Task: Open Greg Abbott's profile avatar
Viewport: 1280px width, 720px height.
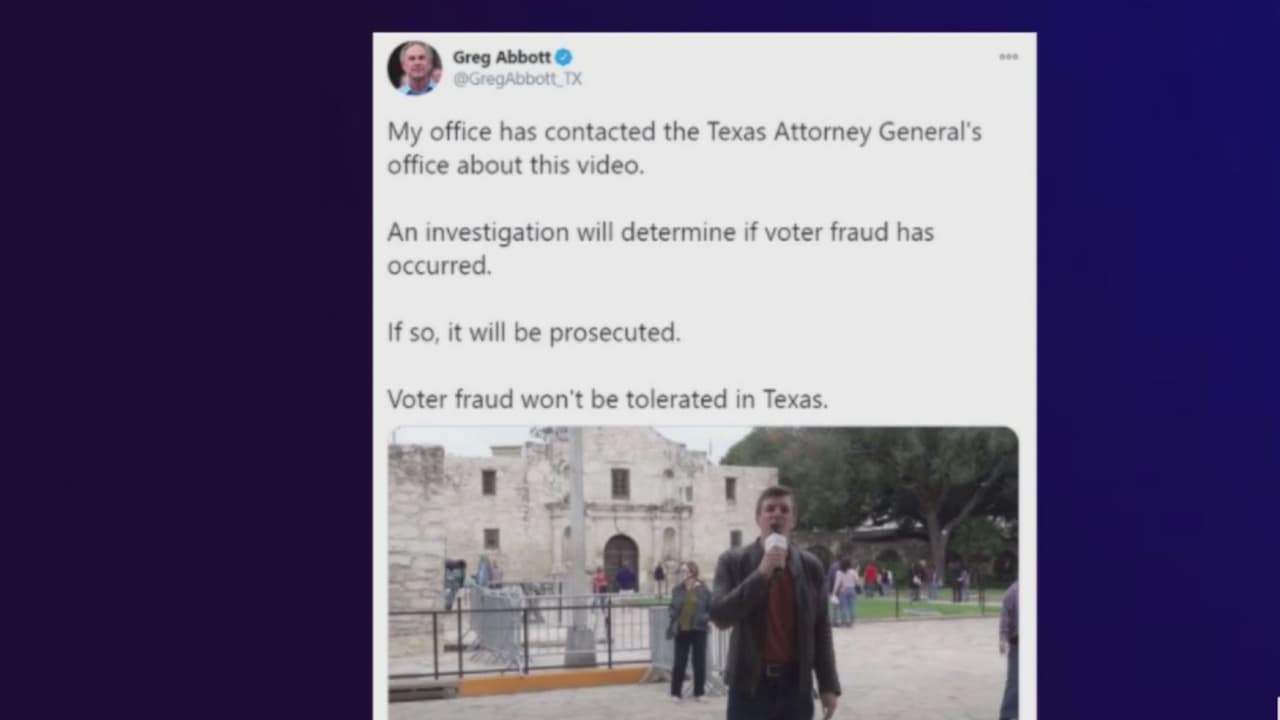Action: point(414,68)
